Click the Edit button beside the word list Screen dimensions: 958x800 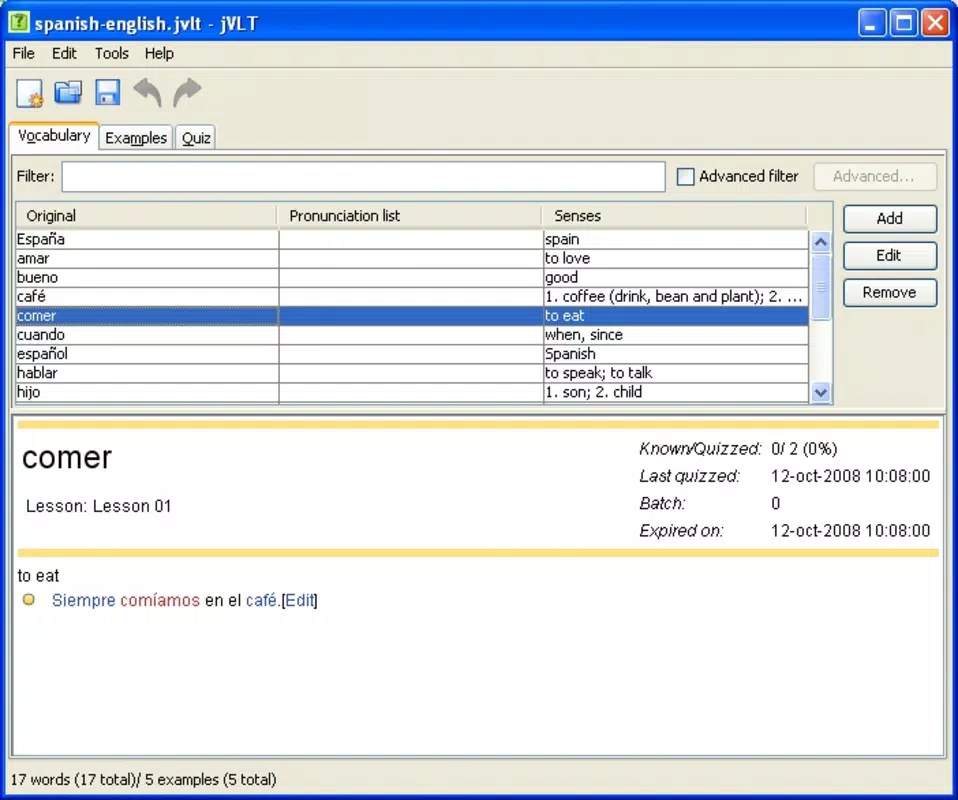click(x=890, y=255)
